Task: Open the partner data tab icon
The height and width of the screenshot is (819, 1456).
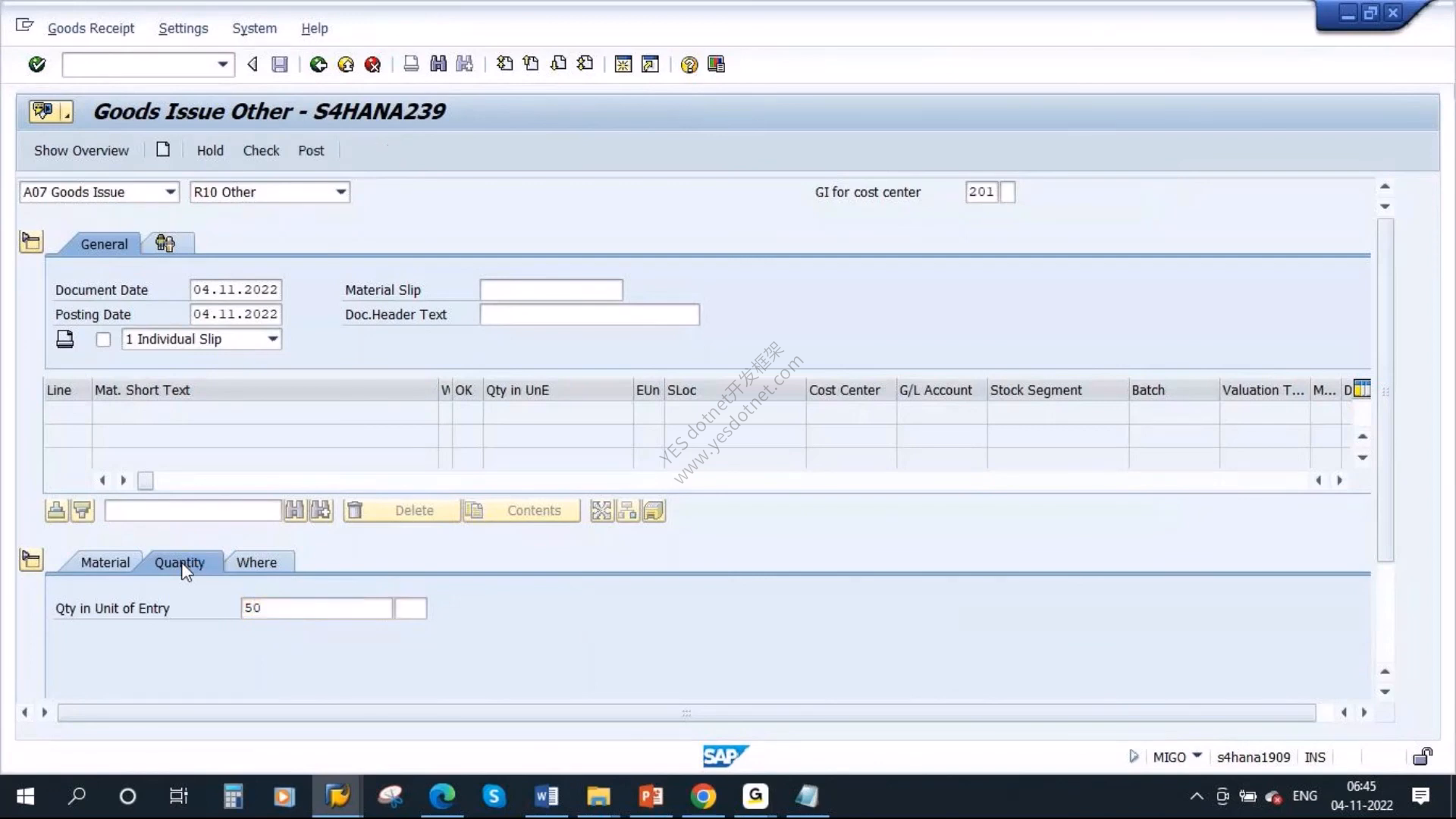Action: pos(165,243)
